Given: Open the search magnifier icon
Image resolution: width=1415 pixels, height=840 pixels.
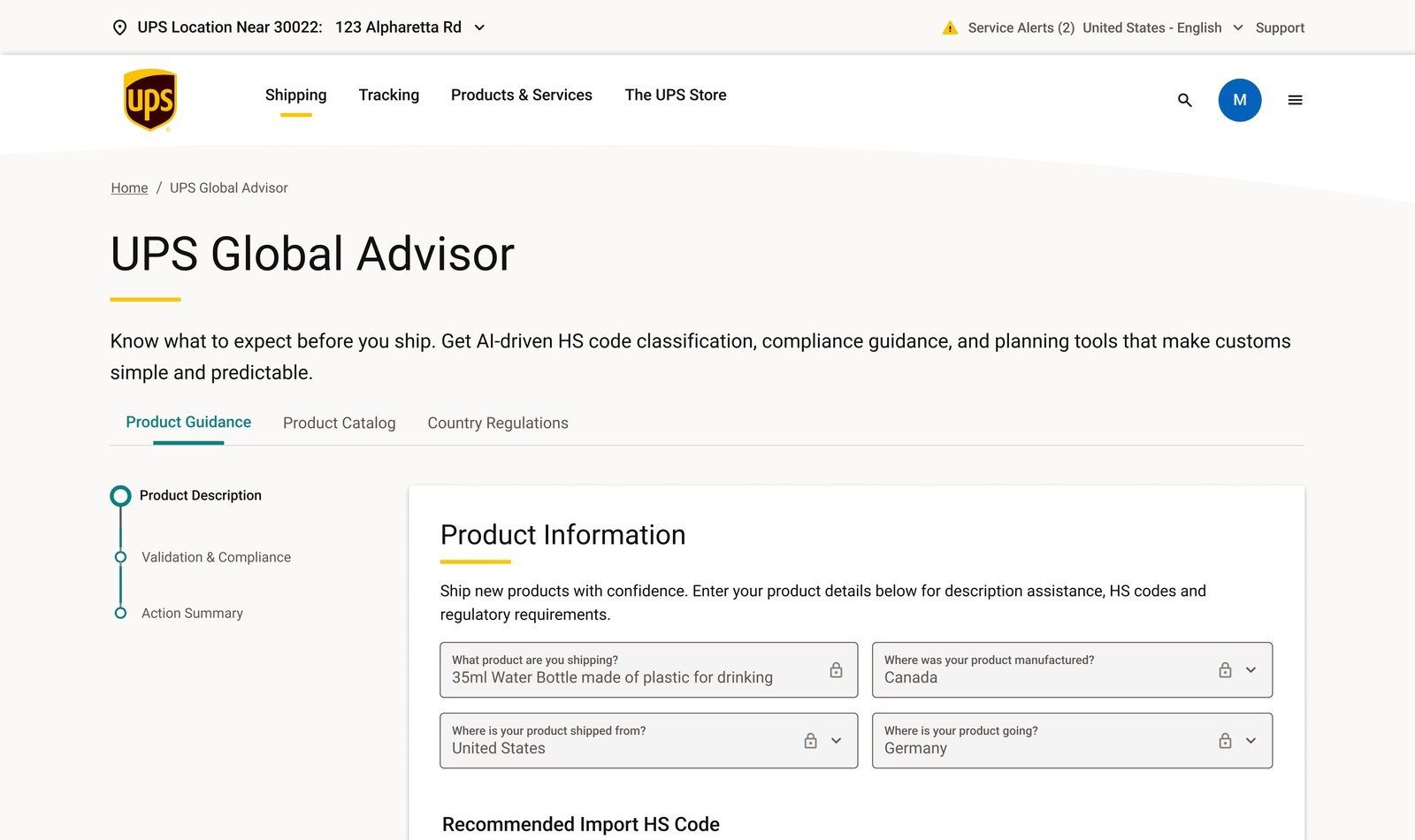Looking at the screenshot, I should tap(1185, 100).
